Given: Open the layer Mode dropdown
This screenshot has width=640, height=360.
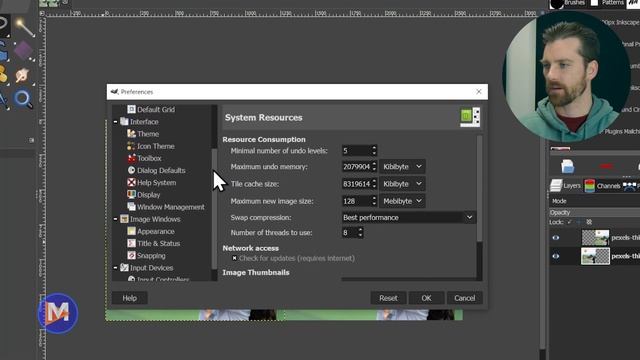Looking at the screenshot, I should coord(595,201).
